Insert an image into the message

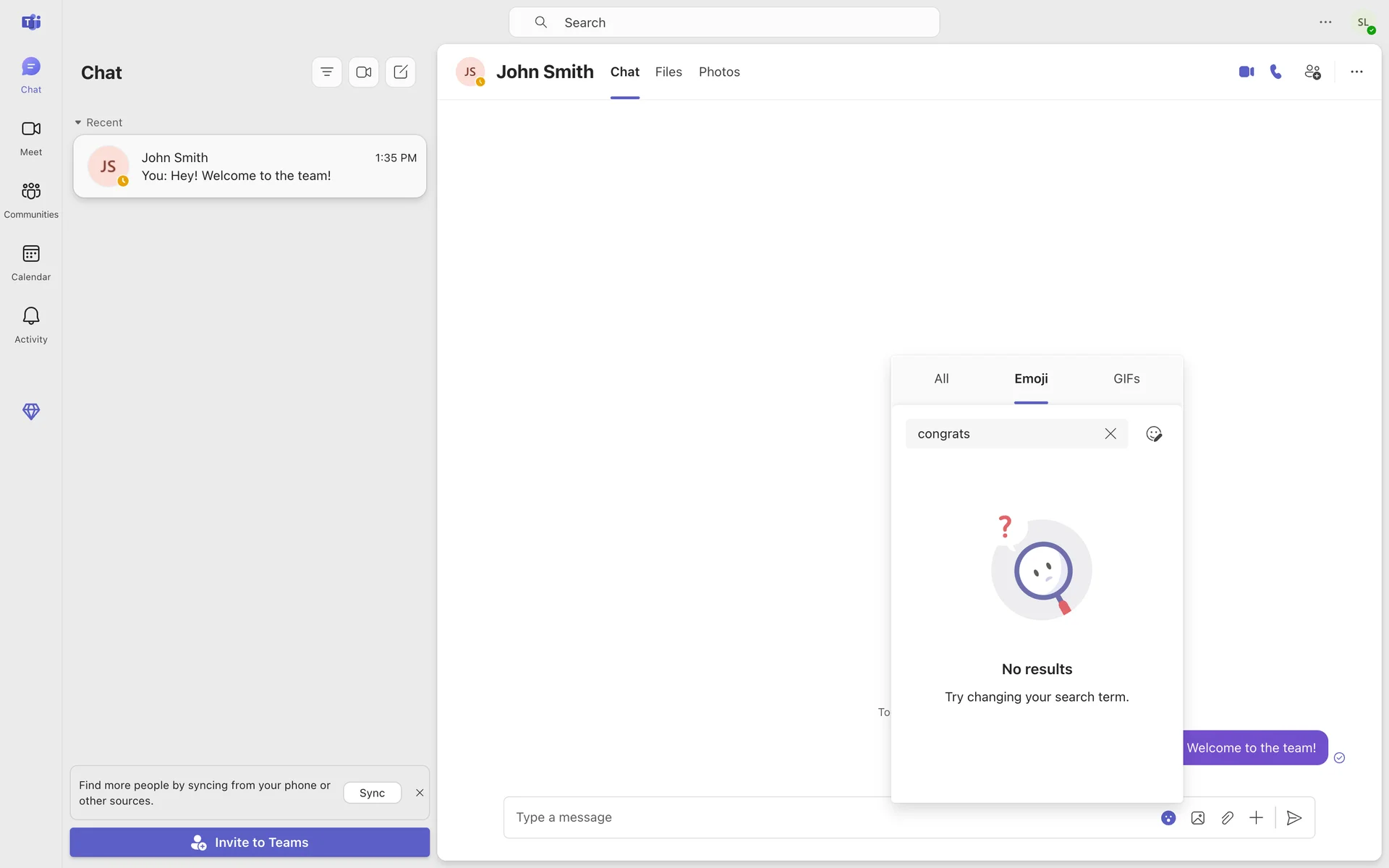coord(1198,817)
